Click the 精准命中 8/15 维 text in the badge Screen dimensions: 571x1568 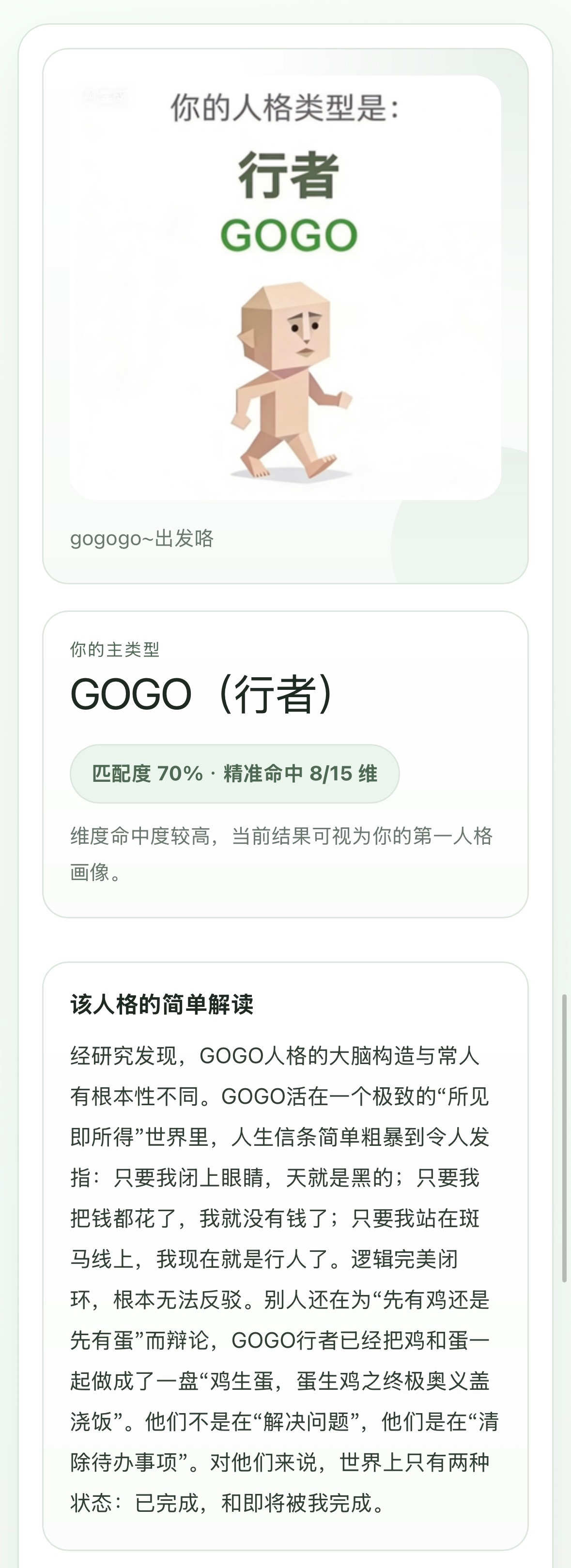300,774
